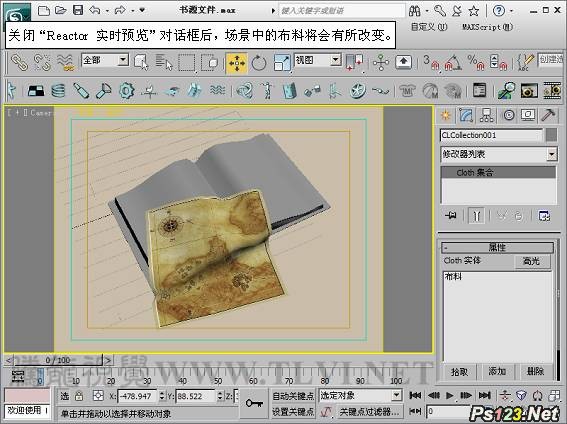Screen dimensions: 567x424
Task: Click the Pin Stack icon
Action: coord(451,216)
